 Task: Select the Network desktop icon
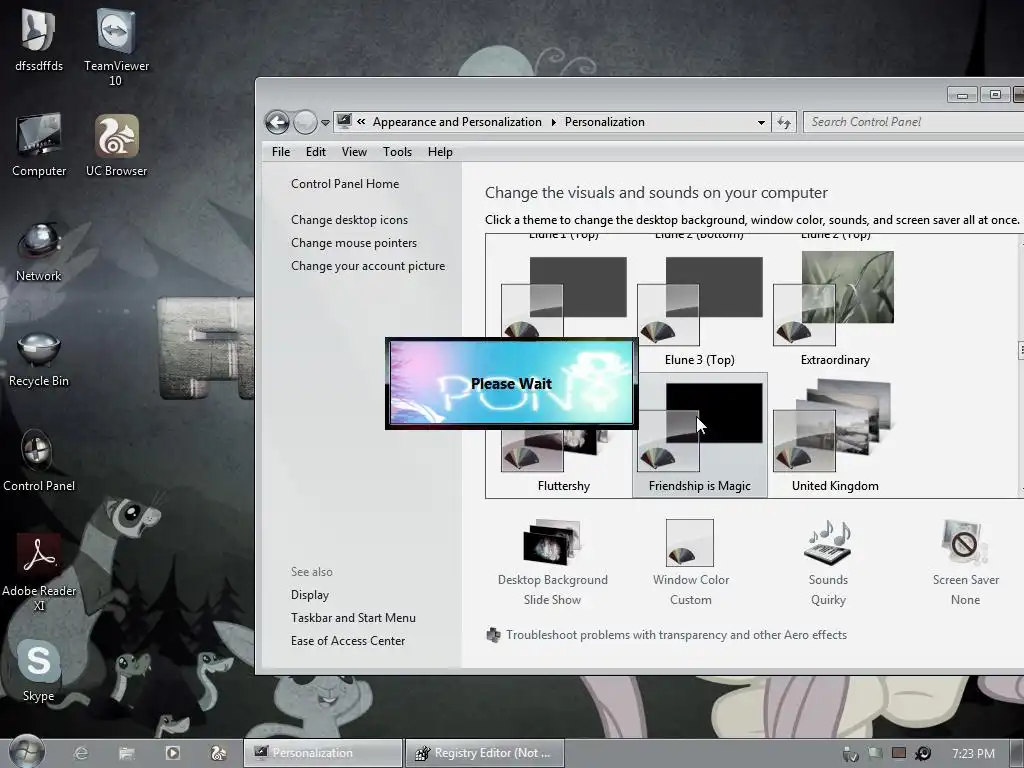pyautogui.click(x=39, y=251)
